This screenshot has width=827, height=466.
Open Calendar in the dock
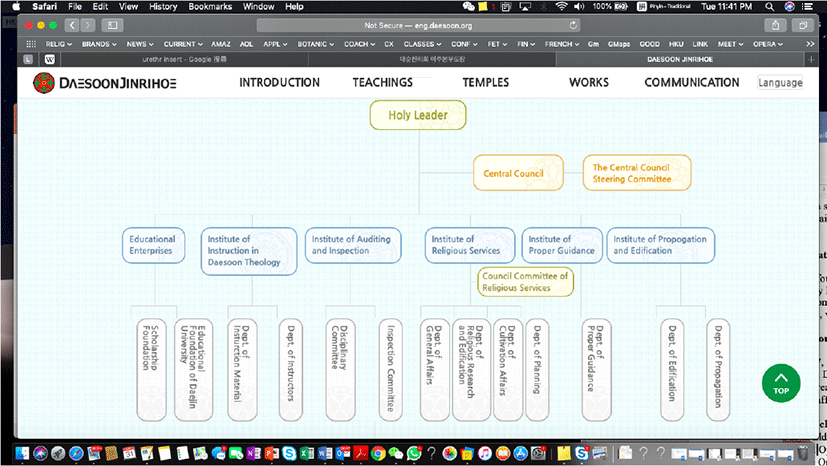coord(129,453)
